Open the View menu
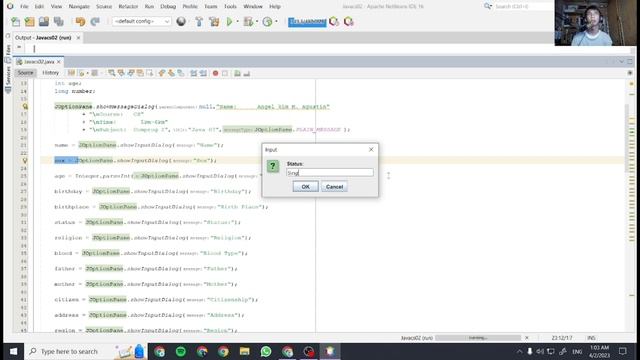The image size is (640, 360). point(56,7)
